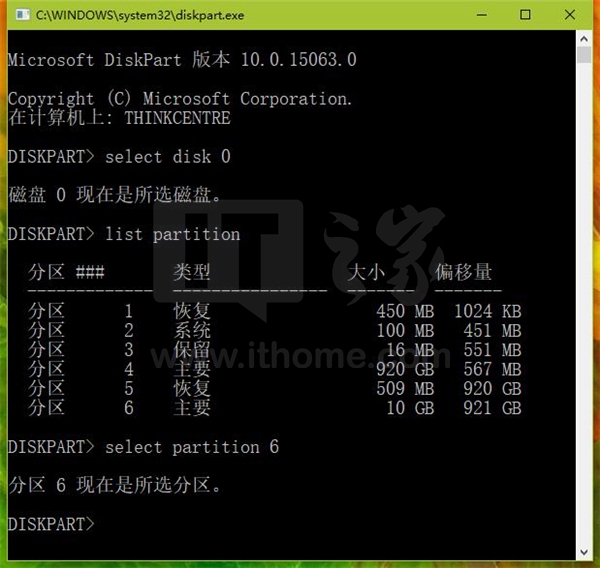Viewport: 600px width, 568px height.
Task: Click the partition 4 primary row, 920 GB
Action: click(x=274, y=369)
